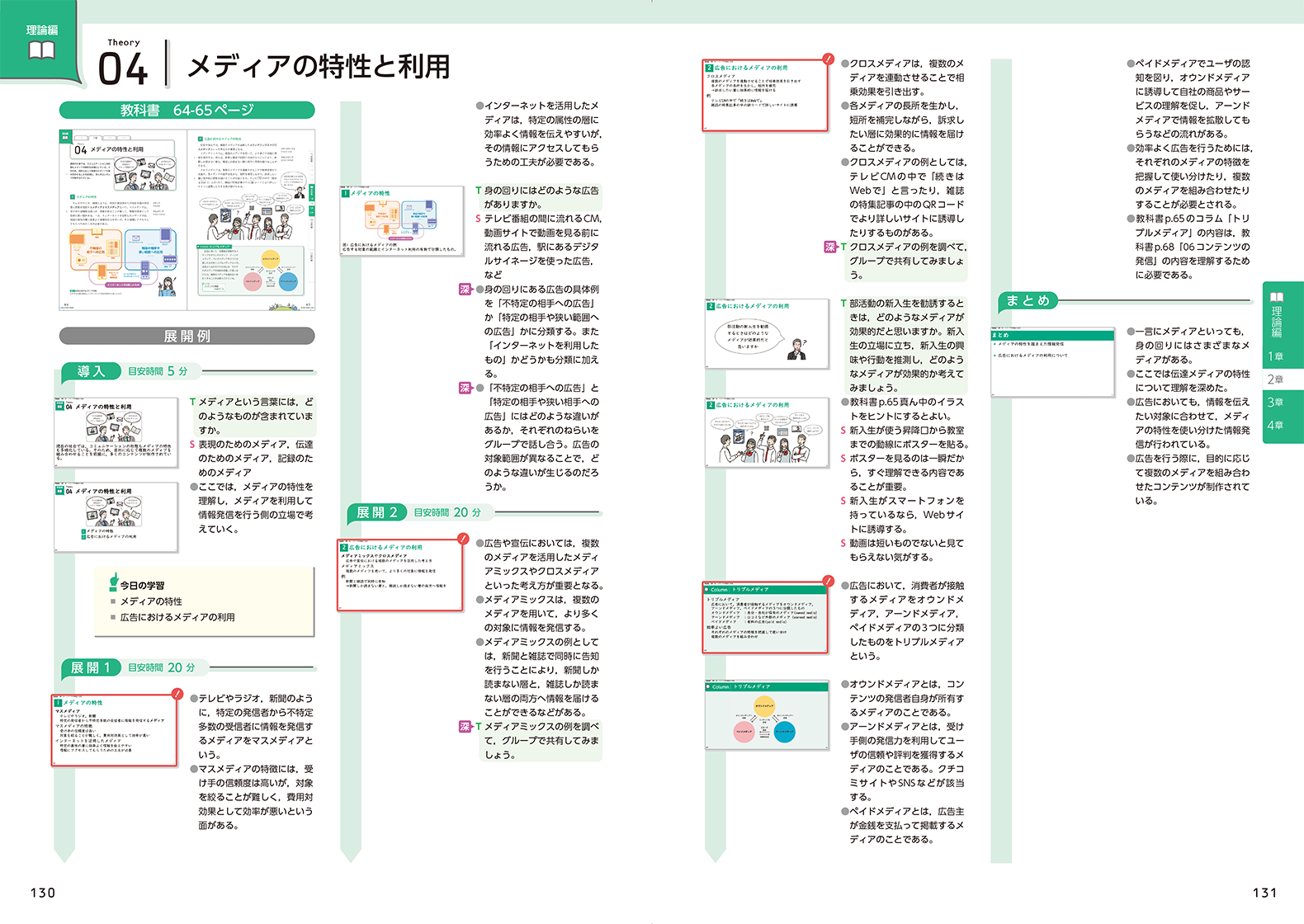
Task: Click the 深 icon beside メディアミックスの例を調べて
Action: (x=465, y=727)
